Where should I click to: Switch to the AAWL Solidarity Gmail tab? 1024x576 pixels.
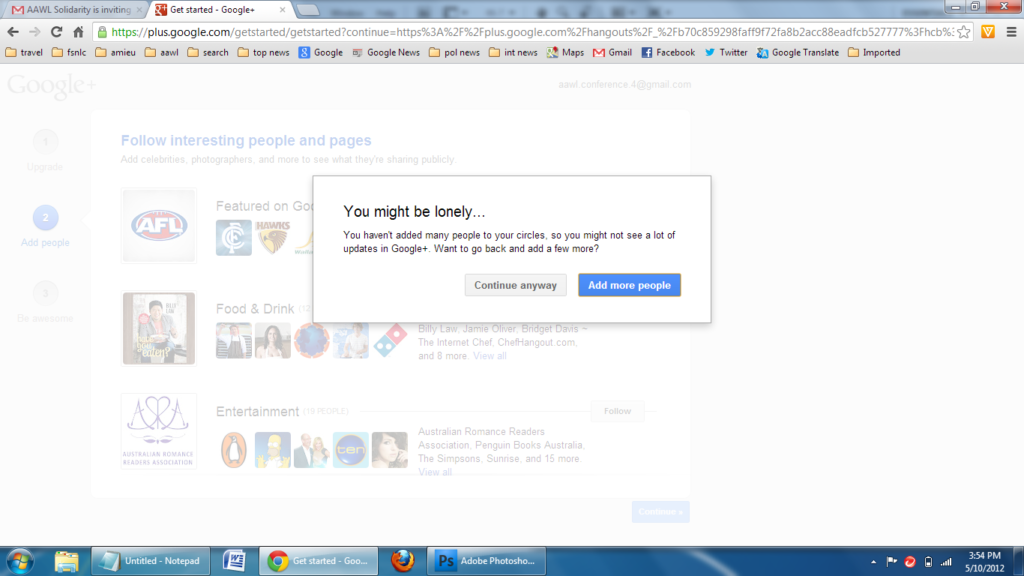tap(76, 10)
